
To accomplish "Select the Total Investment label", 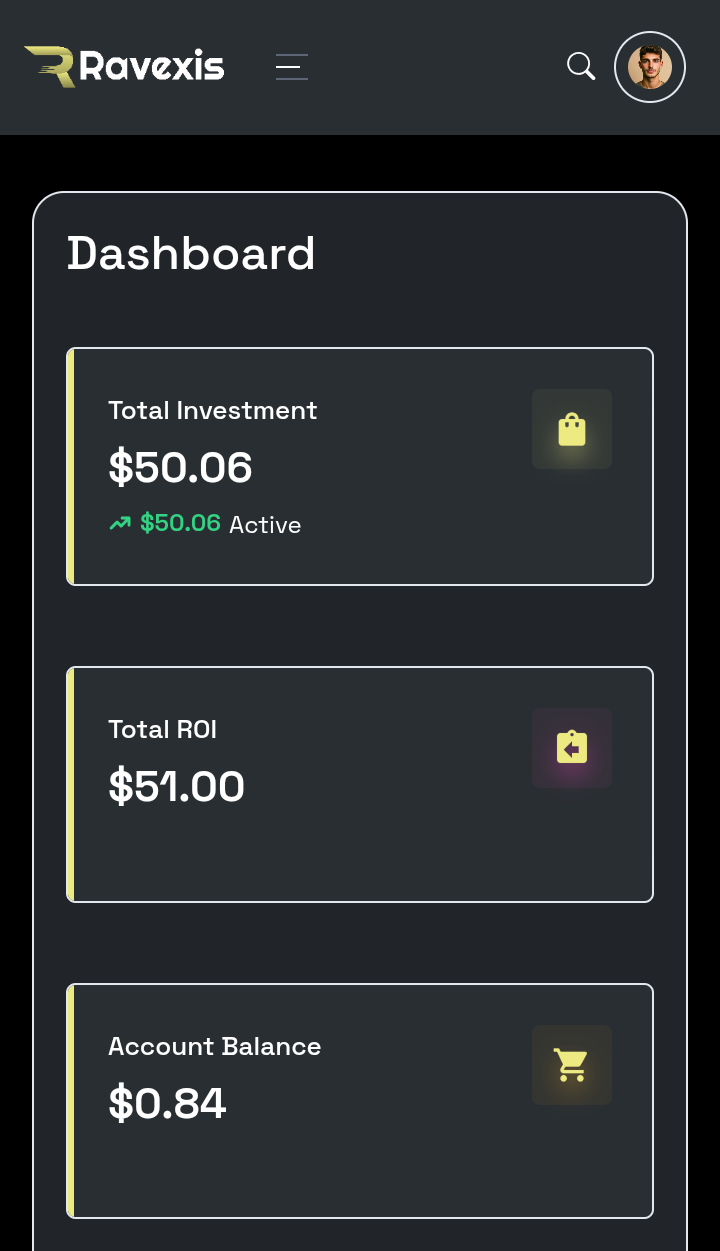I will click(213, 411).
